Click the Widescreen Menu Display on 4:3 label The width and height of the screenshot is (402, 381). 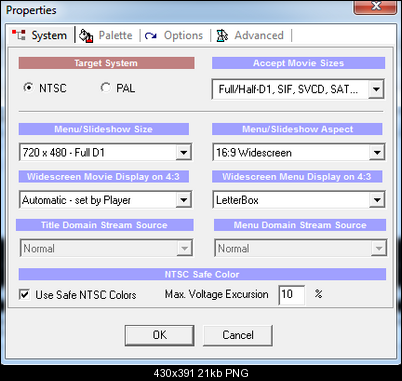pos(297,176)
